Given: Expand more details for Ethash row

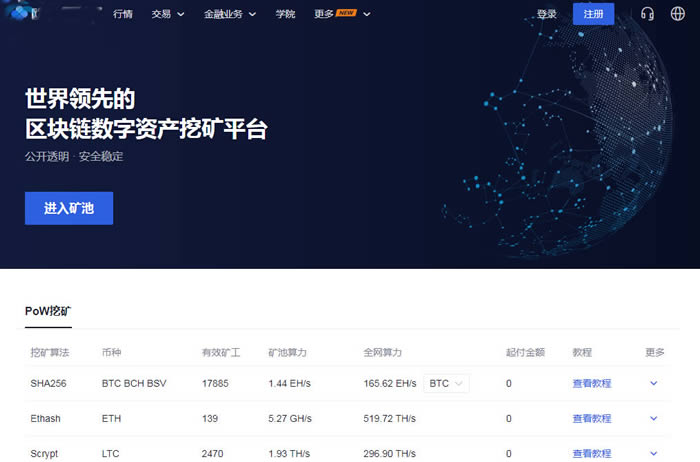Looking at the screenshot, I should point(654,418).
